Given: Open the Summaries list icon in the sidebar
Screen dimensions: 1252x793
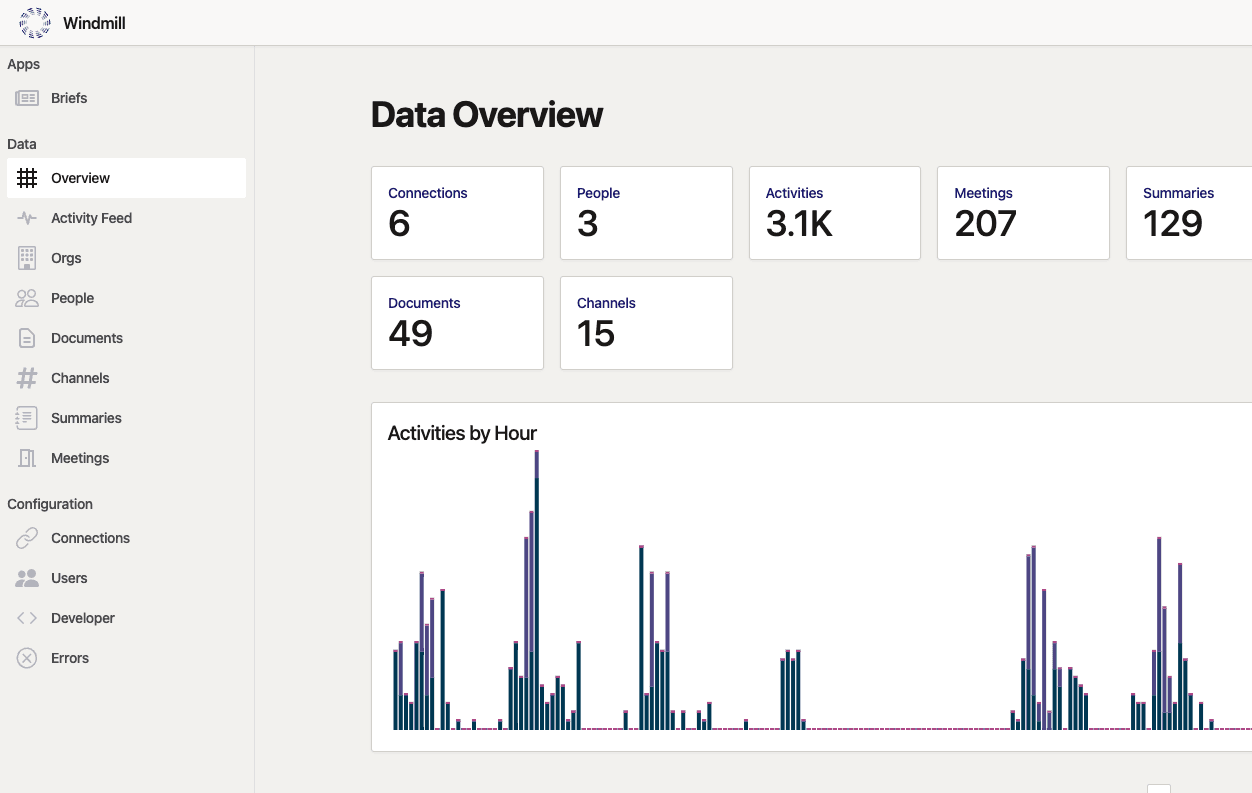Looking at the screenshot, I should coord(27,418).
